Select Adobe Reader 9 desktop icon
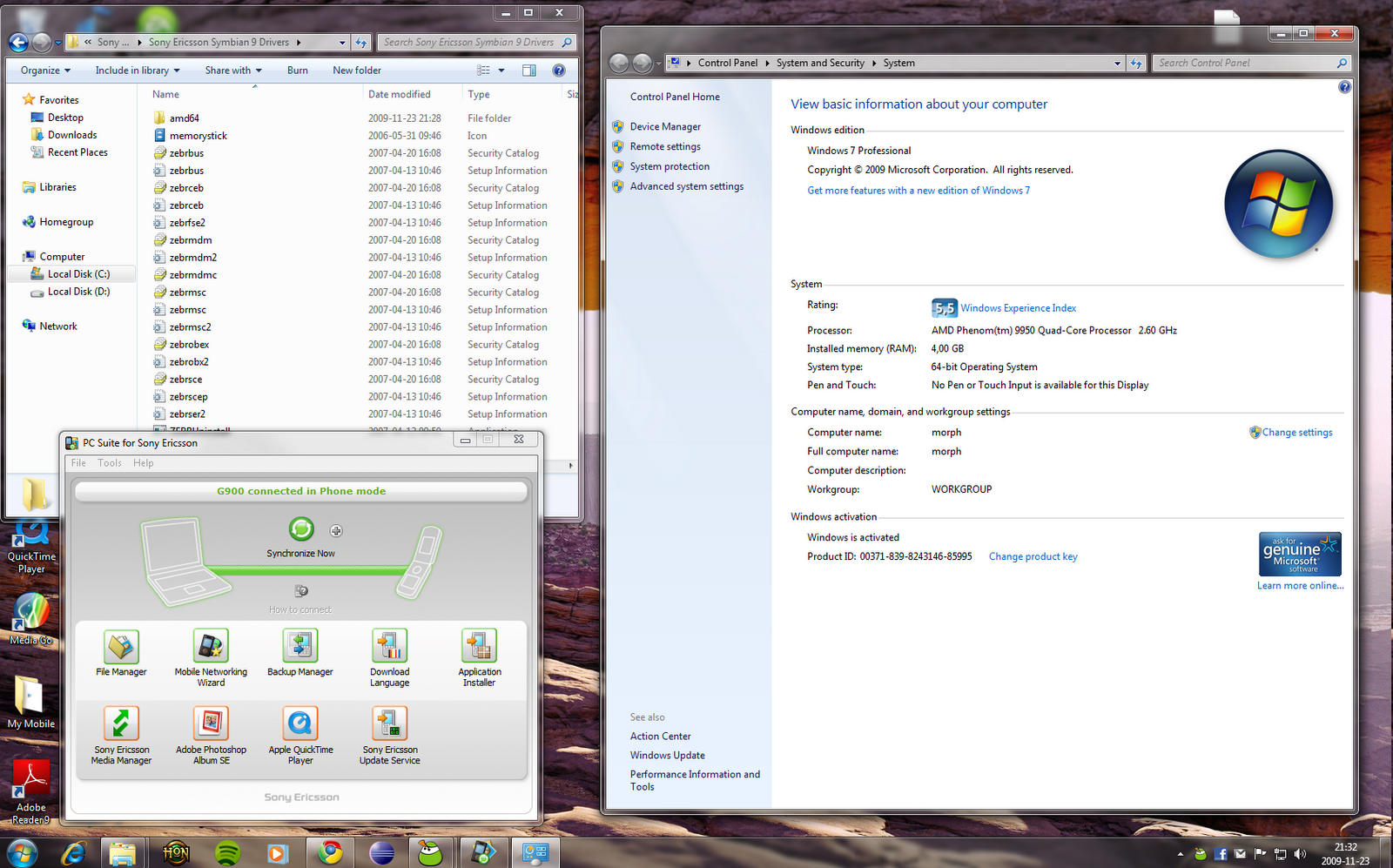The width and height of the screenshot is (1393, 868). [x=31, y=791]
